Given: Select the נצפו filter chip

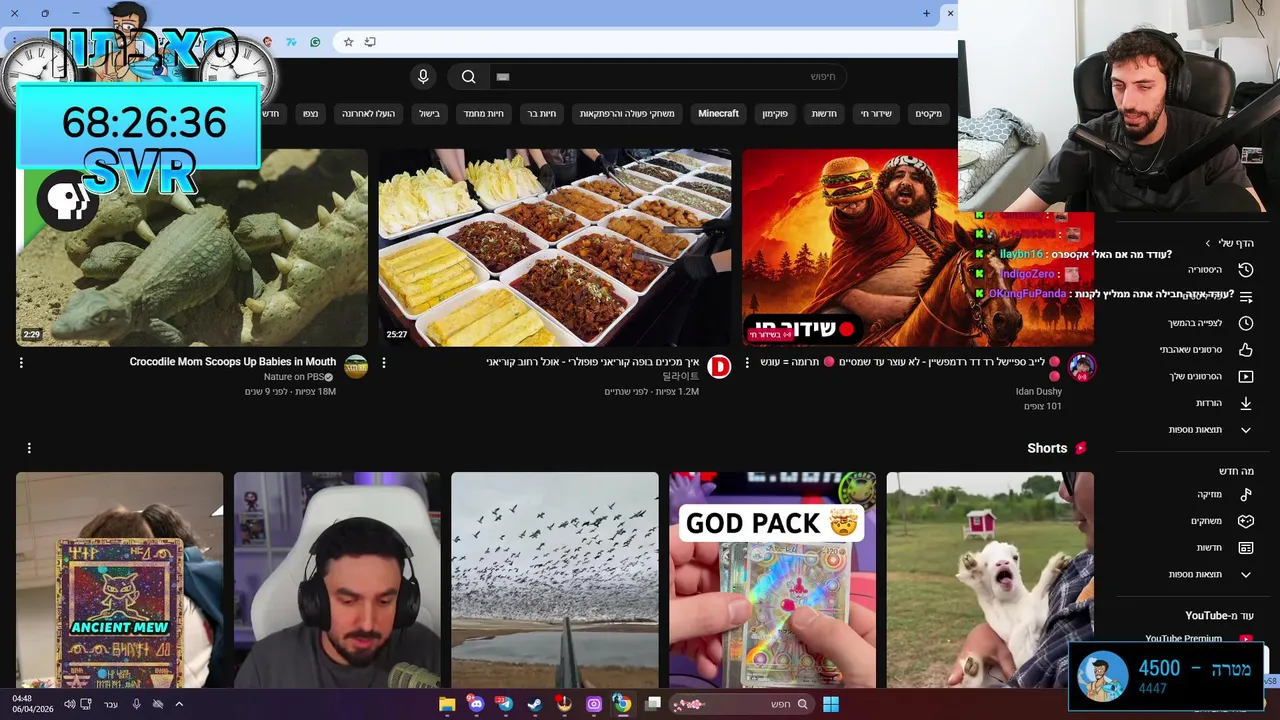Looking at the screenshot, I should click(311, 114).
